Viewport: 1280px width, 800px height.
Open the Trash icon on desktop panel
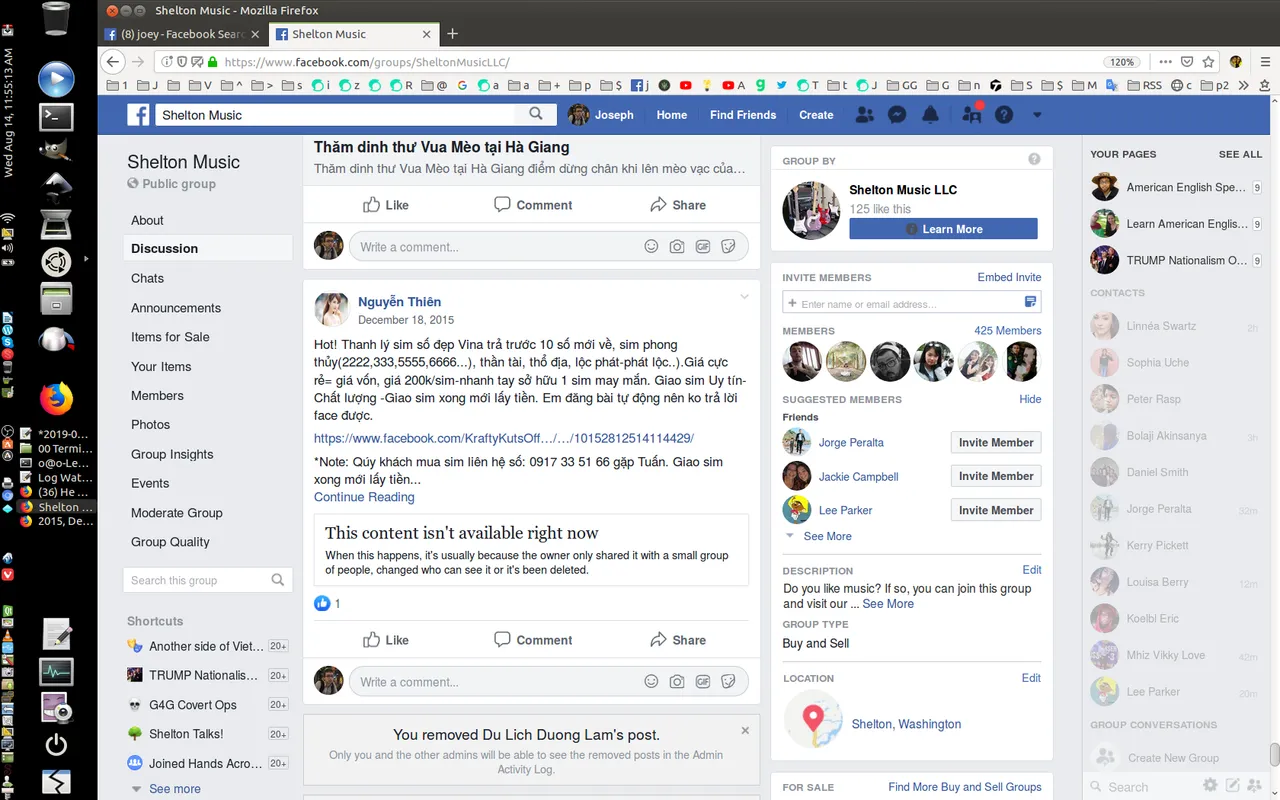pyautogui.click(x=57, y=20)
